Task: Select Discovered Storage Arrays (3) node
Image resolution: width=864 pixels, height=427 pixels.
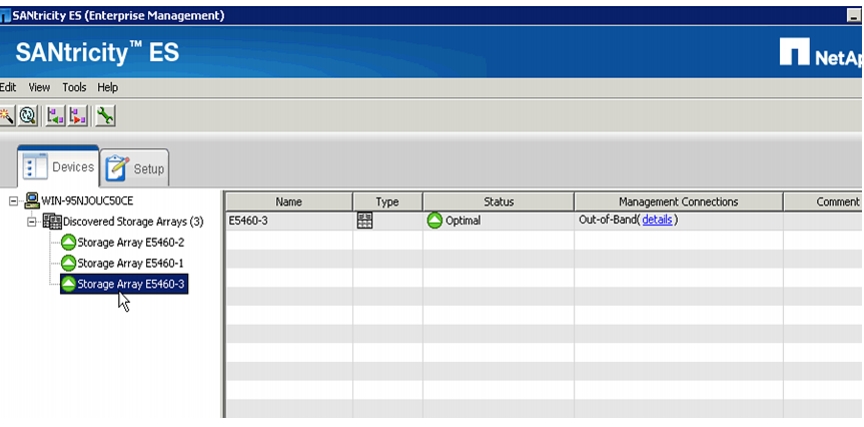Action: (x=133, y=221)
